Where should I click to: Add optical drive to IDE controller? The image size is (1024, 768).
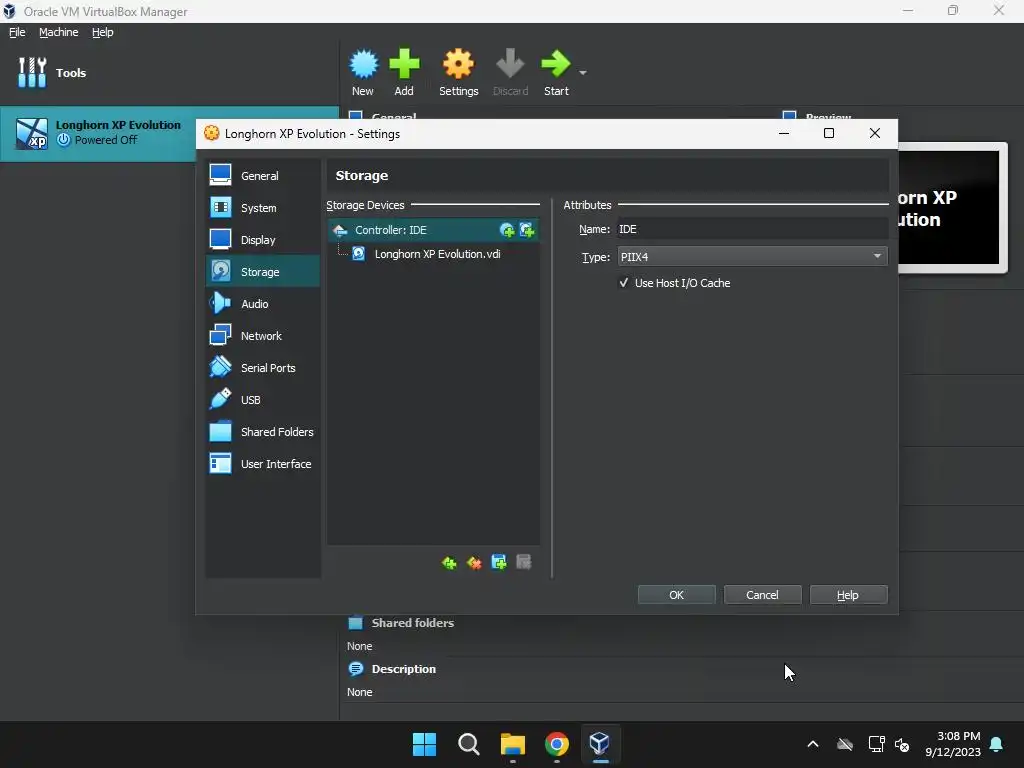point(507,230)
